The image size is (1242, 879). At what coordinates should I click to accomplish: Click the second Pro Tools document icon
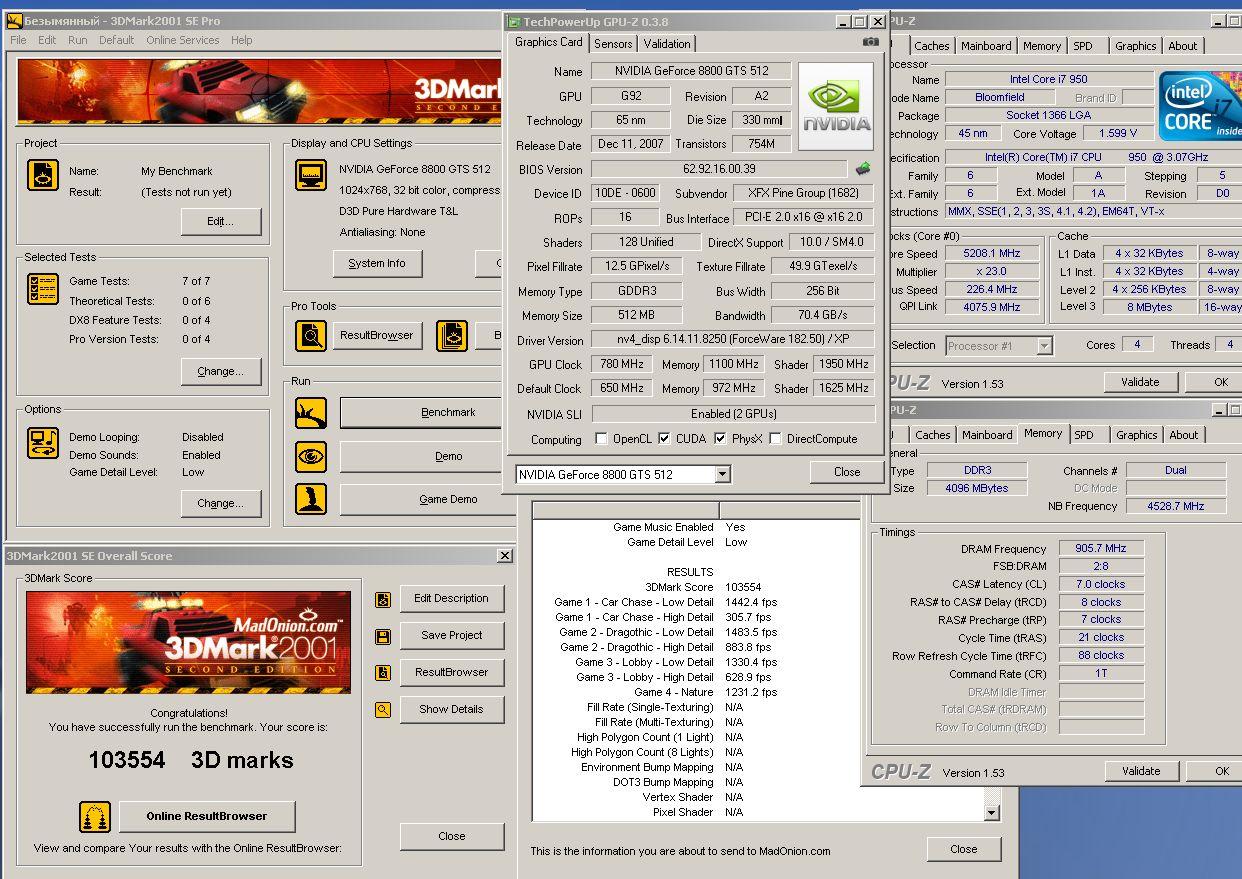[452, 336]
